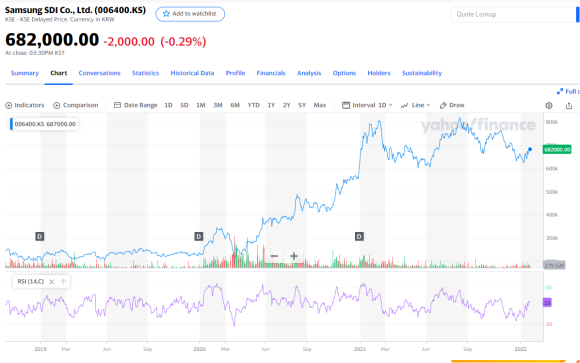Switch to the Options tab
580x363 pixels.
click(x=344, y=73)
